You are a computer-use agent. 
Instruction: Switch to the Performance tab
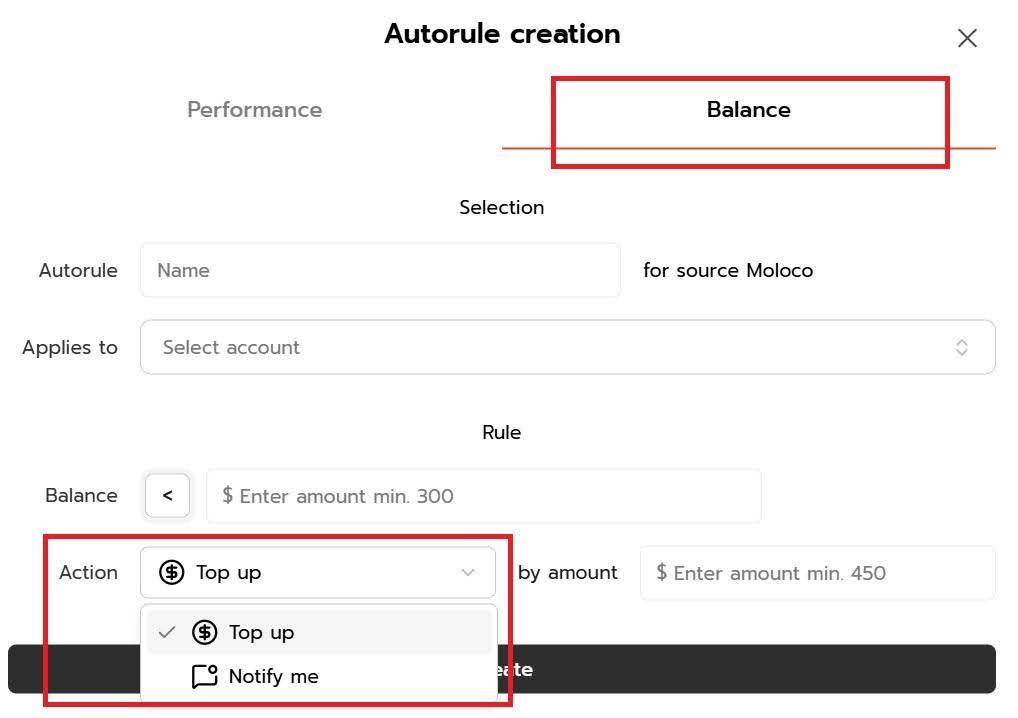254,110
